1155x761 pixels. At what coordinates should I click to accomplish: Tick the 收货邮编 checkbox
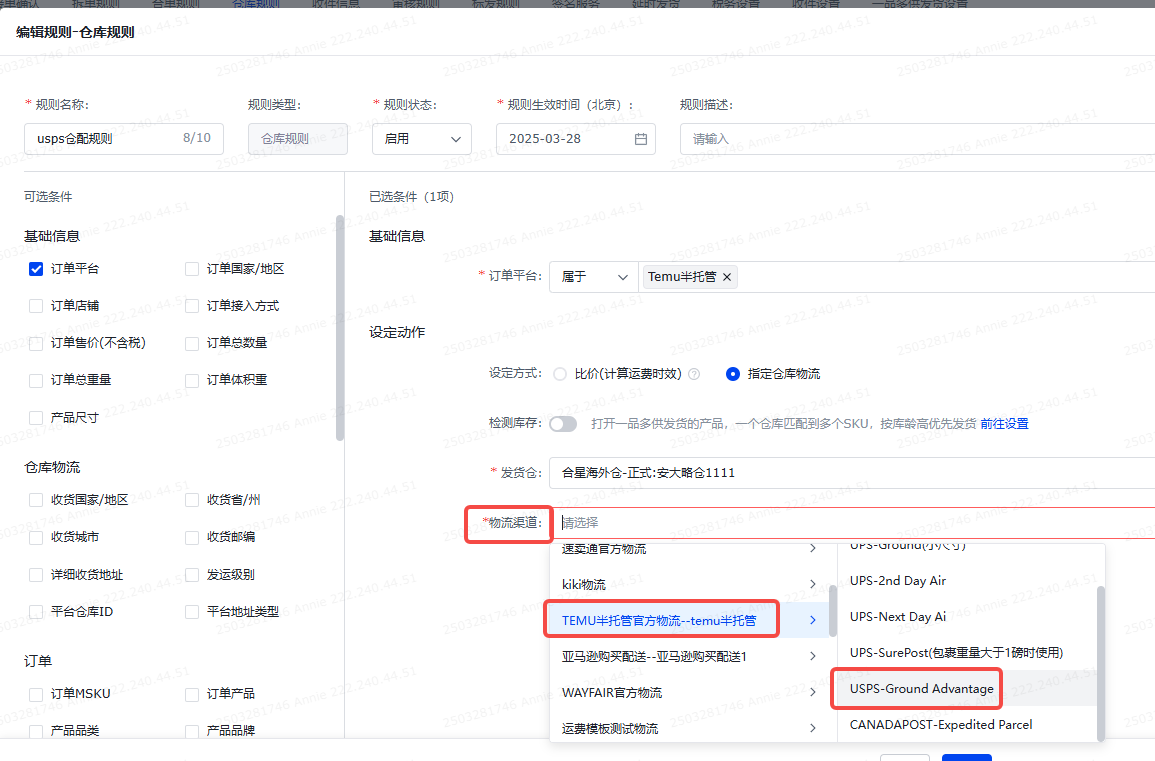click(x=192, y=537)
